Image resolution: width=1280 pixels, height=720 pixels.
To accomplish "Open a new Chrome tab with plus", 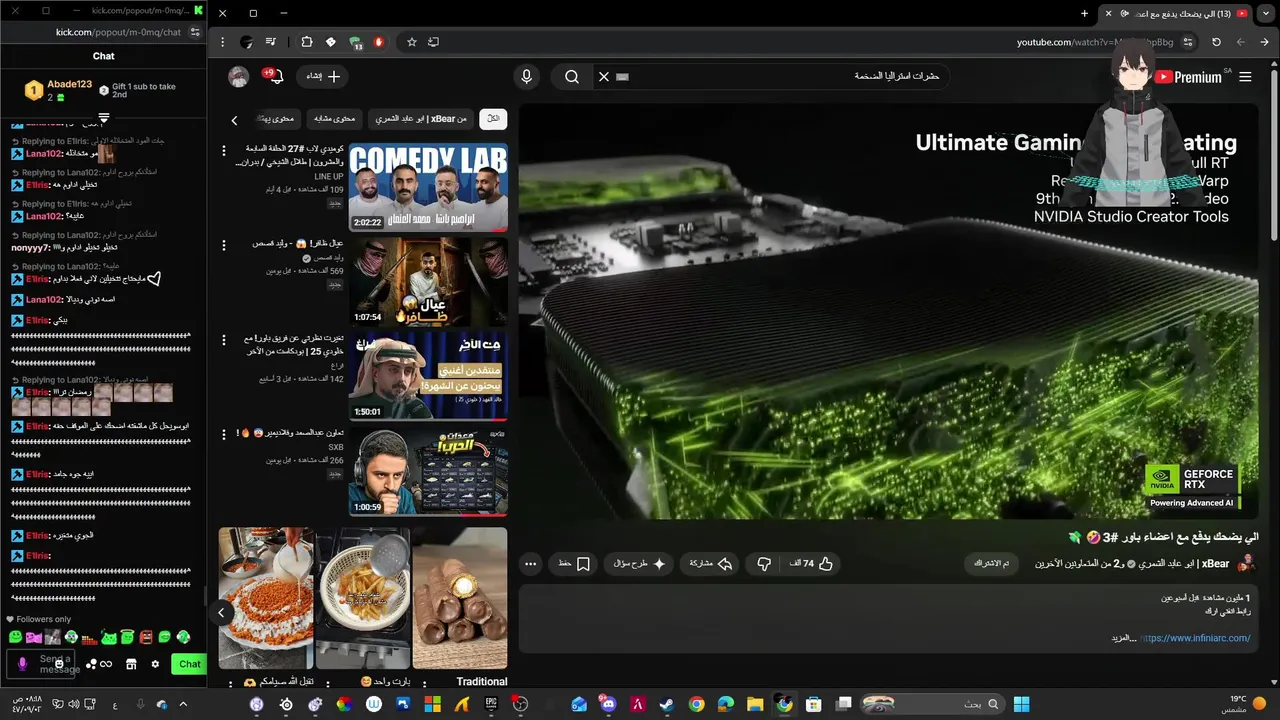I will tap(1084, 13).
